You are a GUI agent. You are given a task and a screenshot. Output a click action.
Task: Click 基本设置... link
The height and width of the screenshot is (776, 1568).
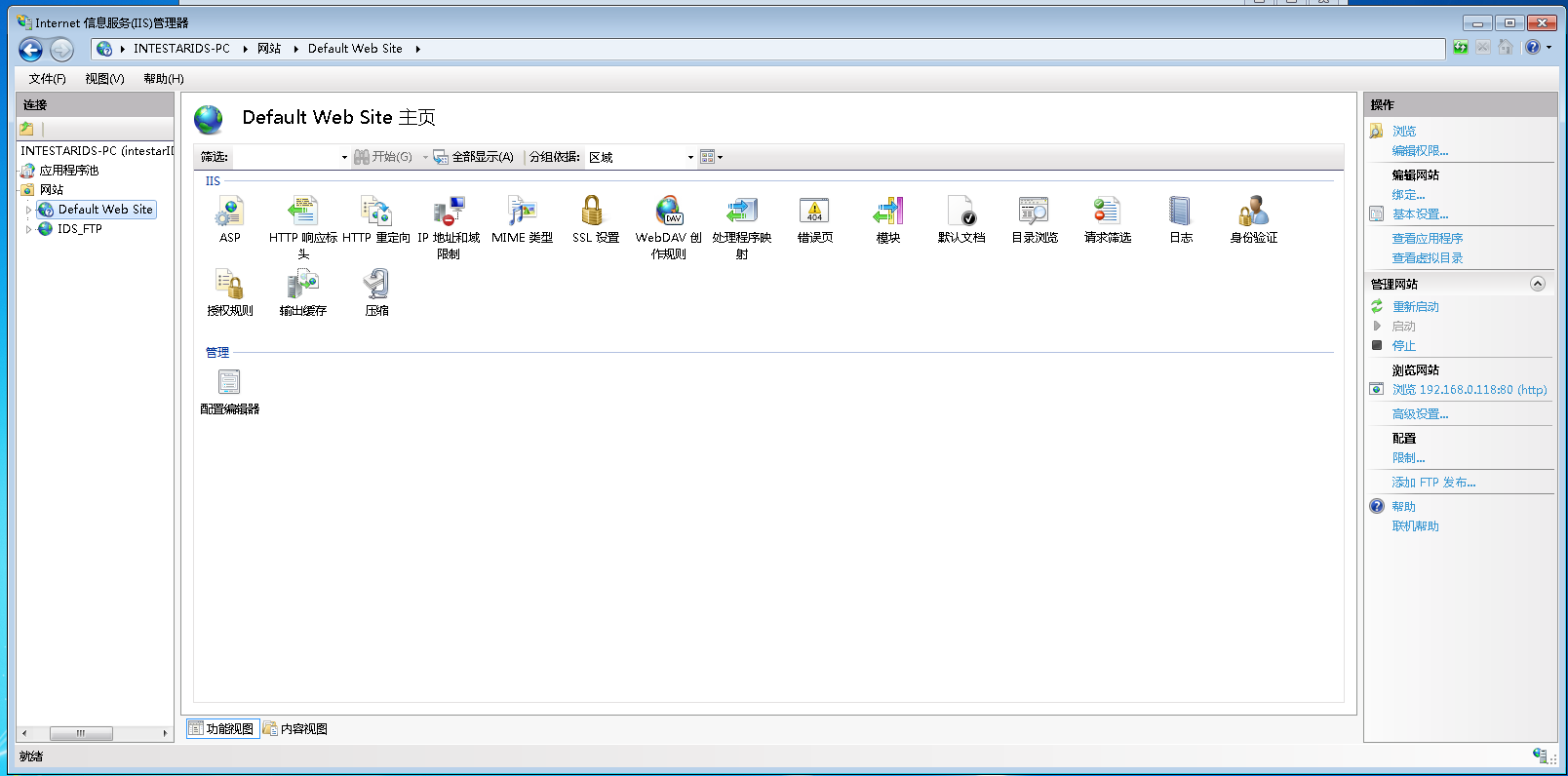(1420, 214)
